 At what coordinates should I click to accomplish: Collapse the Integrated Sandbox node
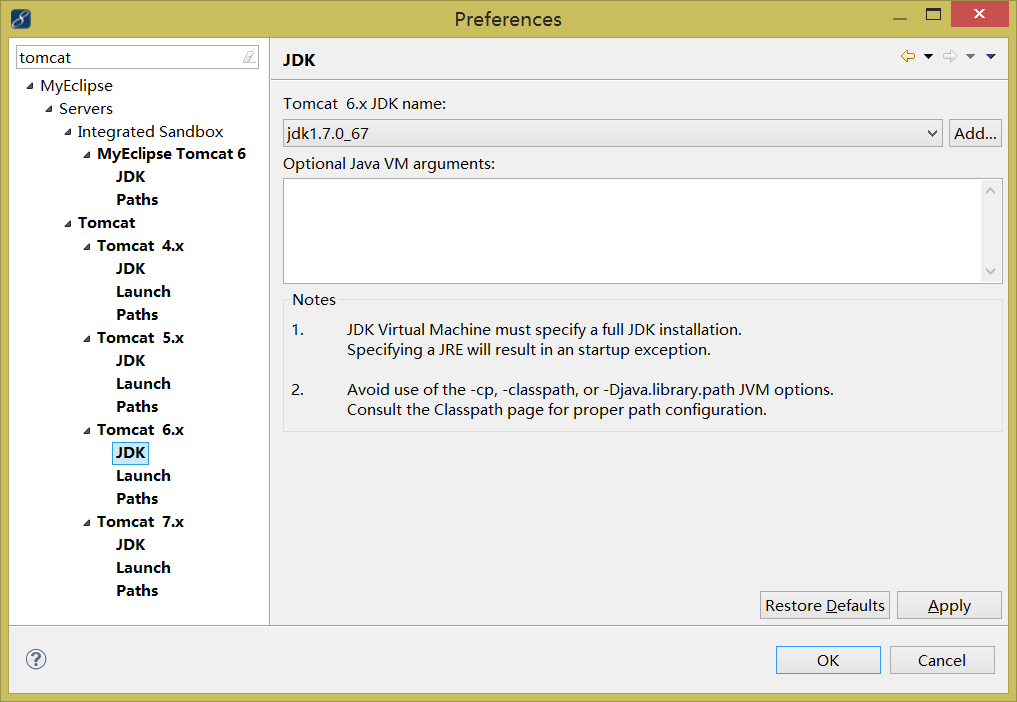click(x=68, y=132)
